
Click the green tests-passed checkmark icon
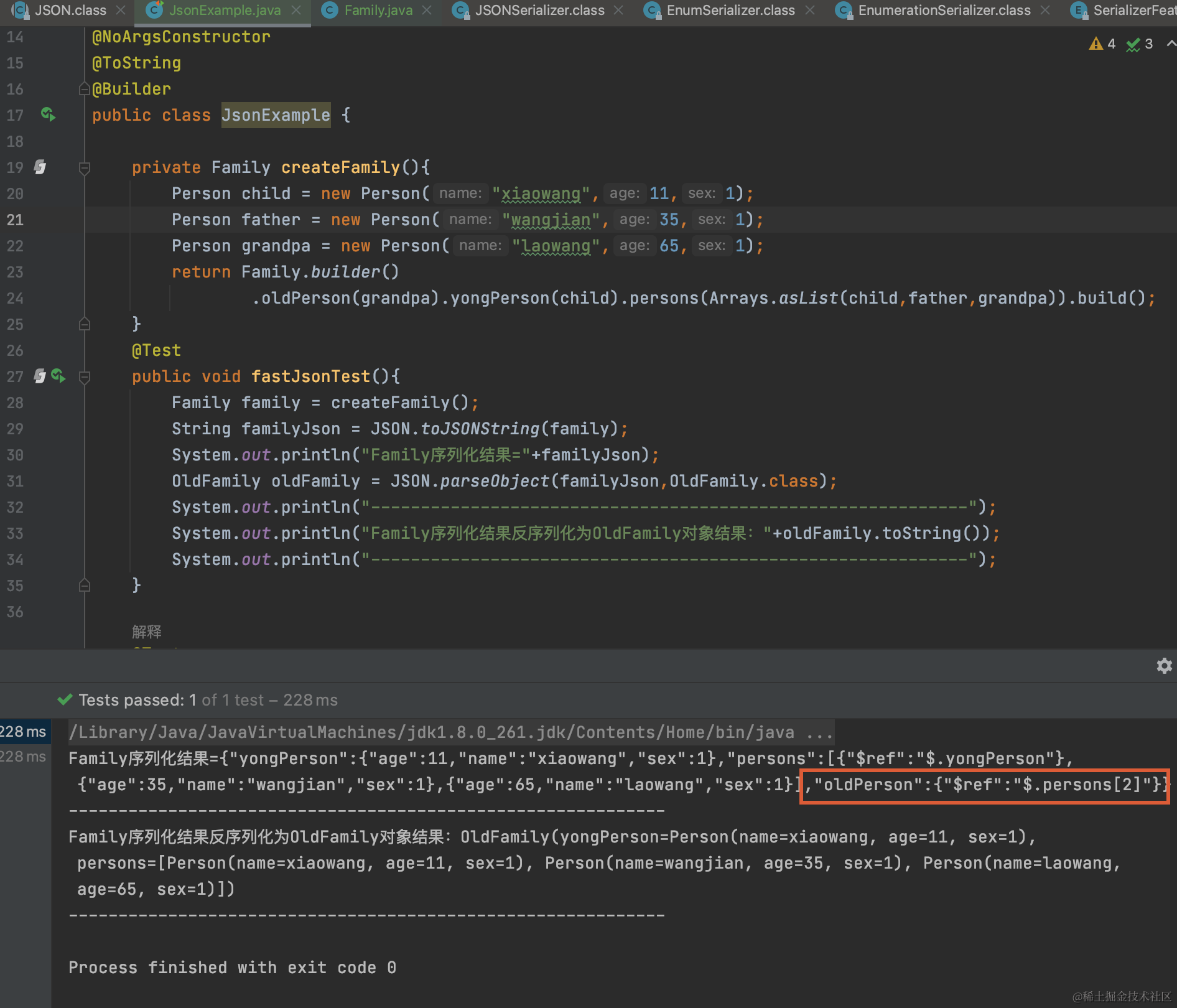coord(65,700)
